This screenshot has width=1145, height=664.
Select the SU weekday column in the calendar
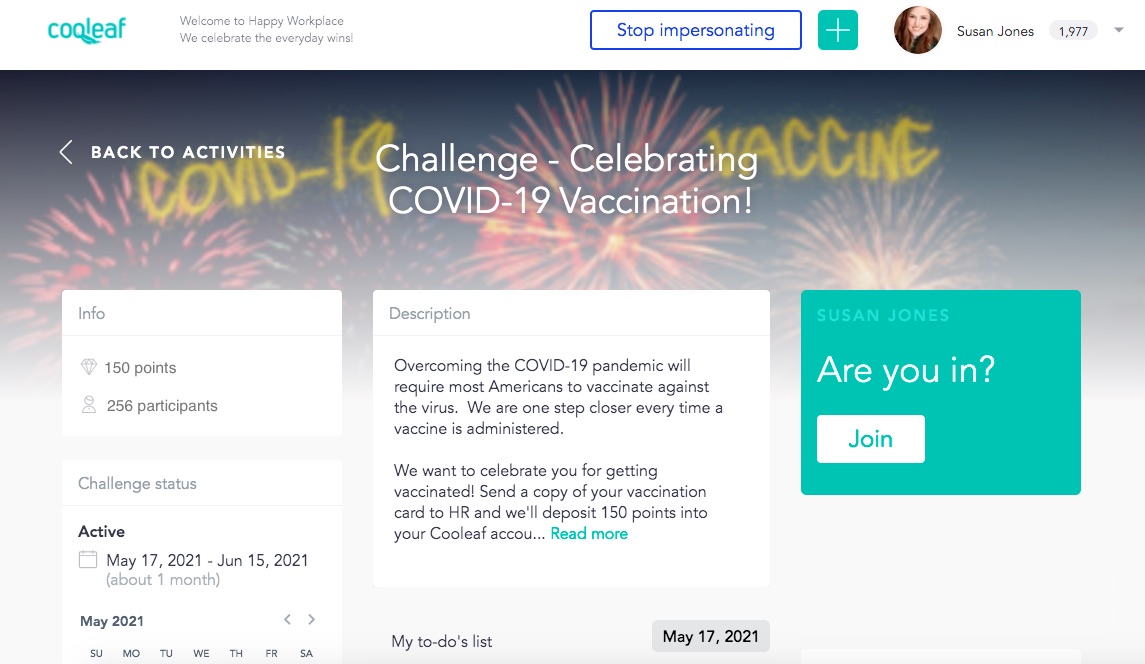pos(95,652)
